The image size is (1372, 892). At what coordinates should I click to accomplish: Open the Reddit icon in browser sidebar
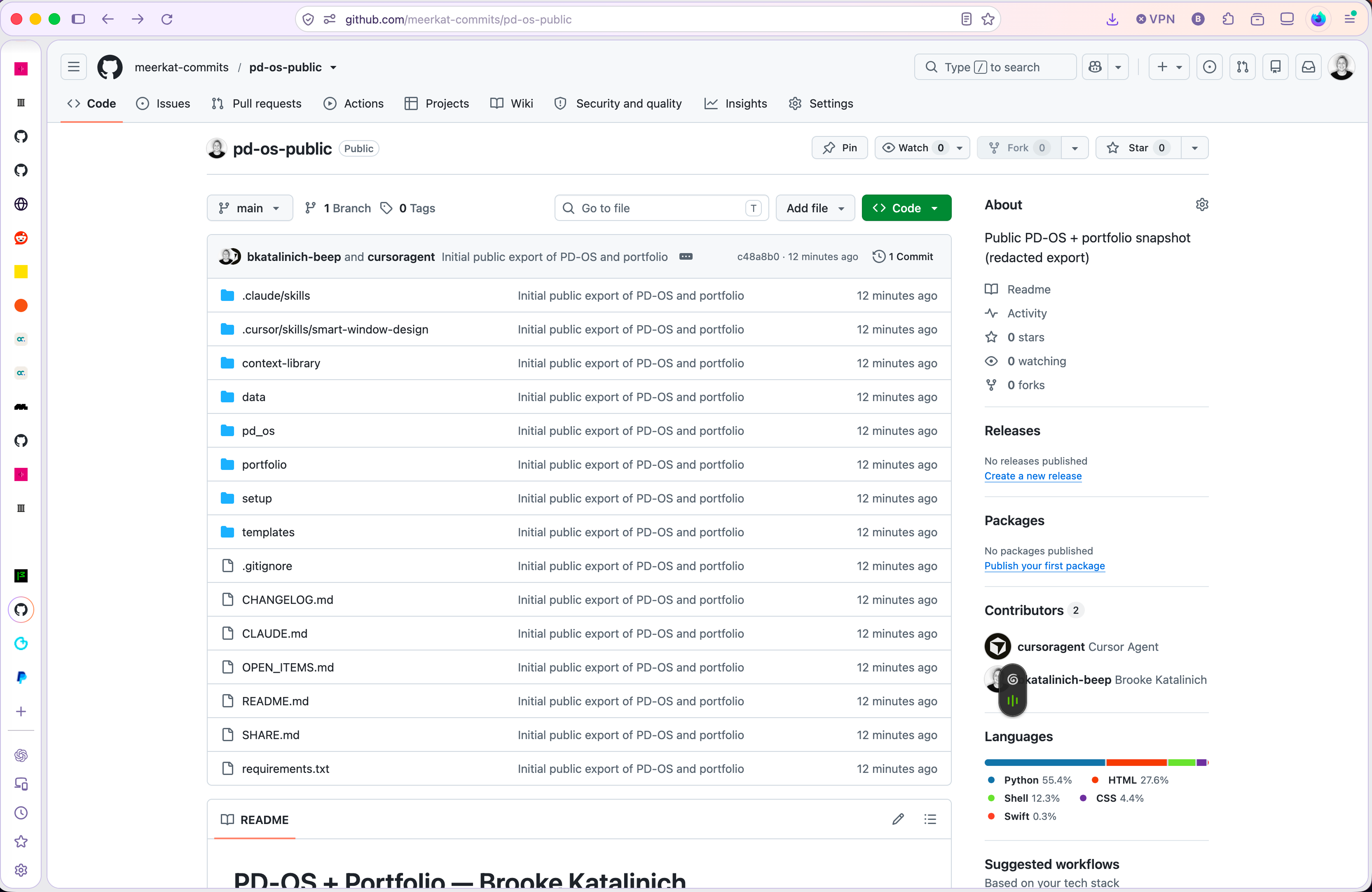tap(21, 237)
